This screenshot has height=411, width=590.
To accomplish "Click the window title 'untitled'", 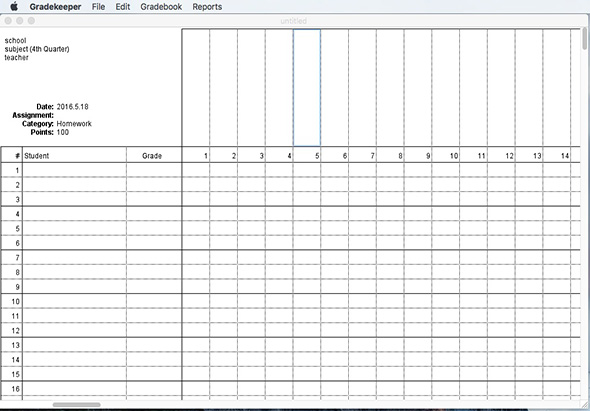I will (x=293, y=21).
